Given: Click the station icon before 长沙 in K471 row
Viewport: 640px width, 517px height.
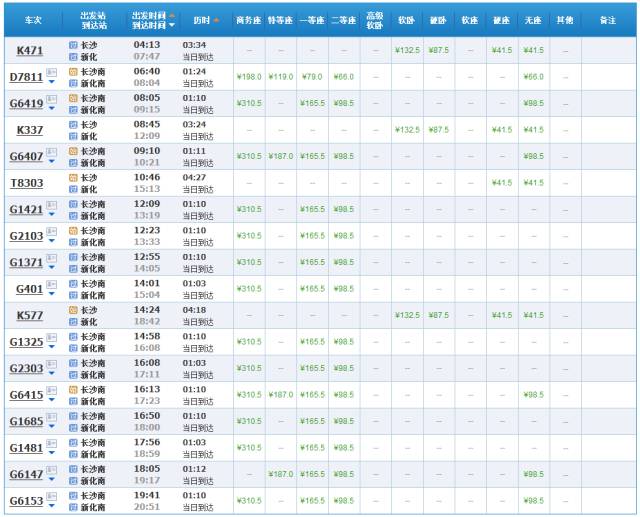Looking at the screenshot, I should click(x=73, y=45).
